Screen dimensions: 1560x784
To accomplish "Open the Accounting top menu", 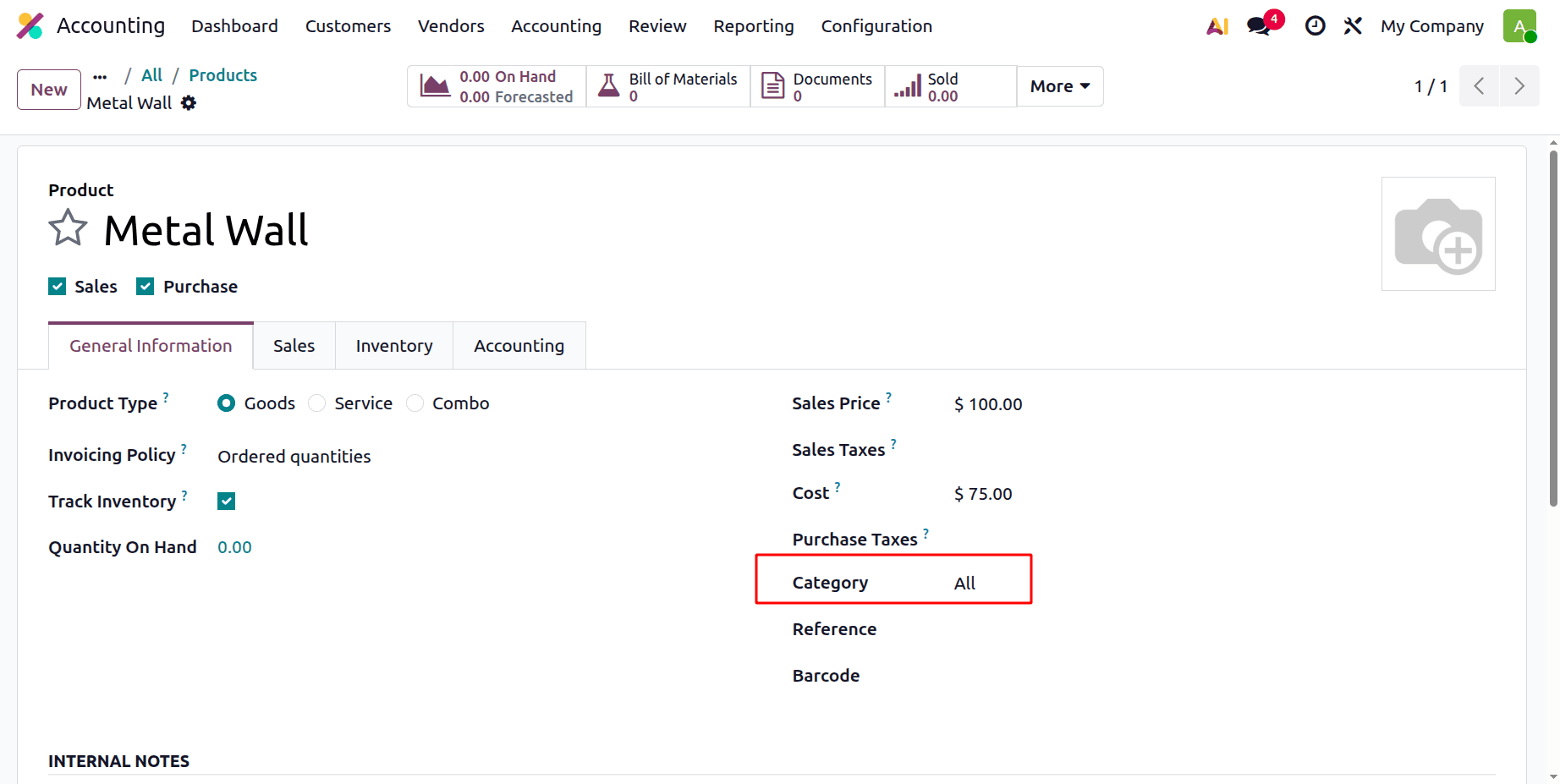I will [x=556, y=26].
